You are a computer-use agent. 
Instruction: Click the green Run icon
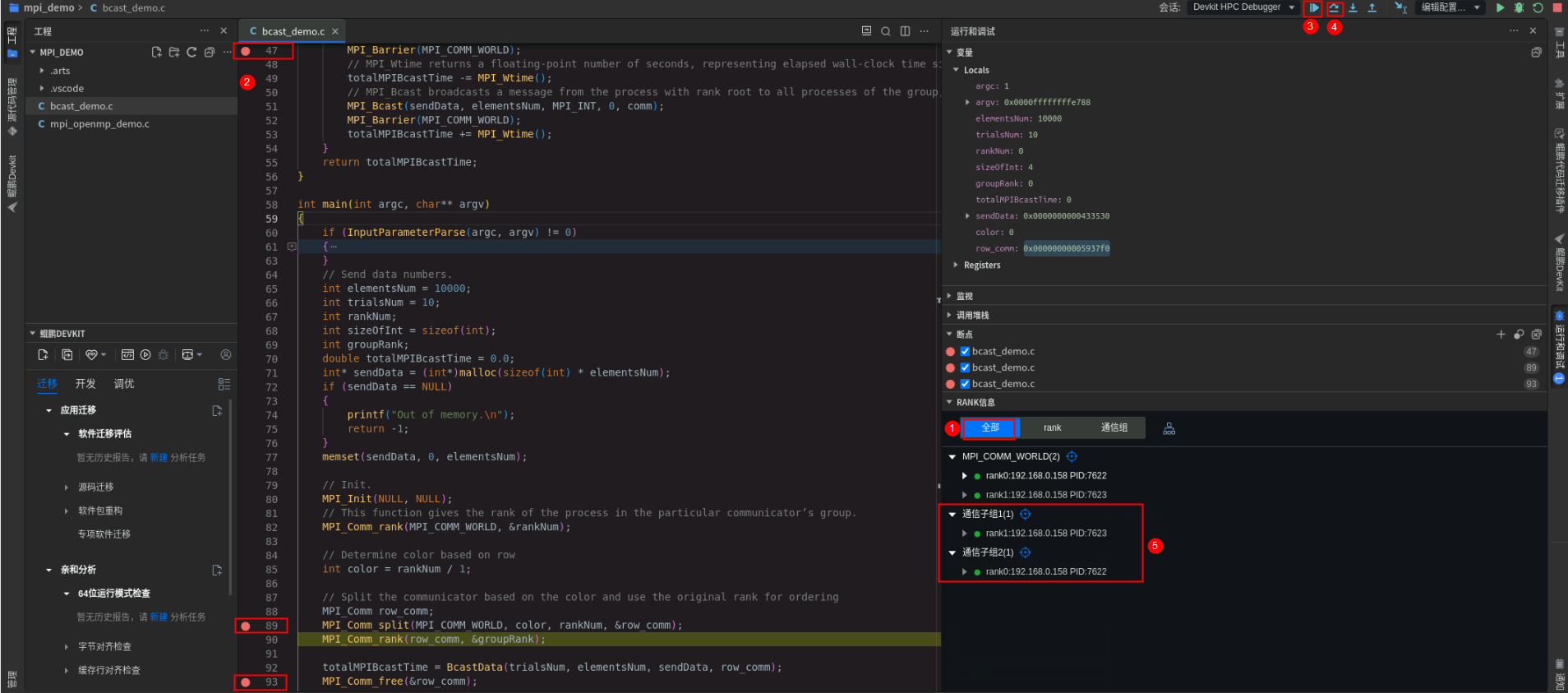tap(1501, 7)
